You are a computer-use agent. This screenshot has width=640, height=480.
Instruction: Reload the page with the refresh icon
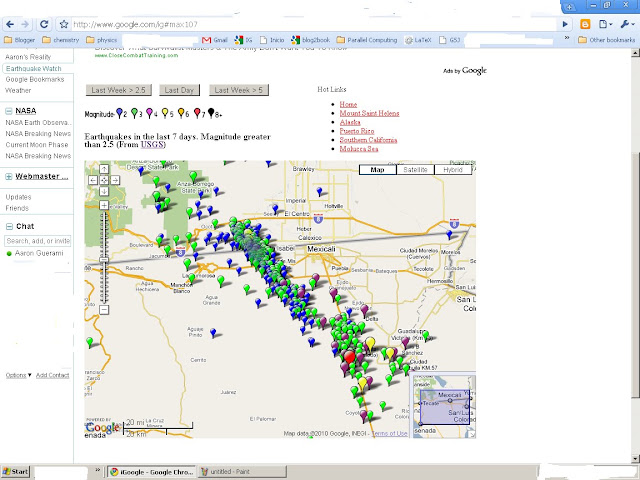[x=44, y=24]
